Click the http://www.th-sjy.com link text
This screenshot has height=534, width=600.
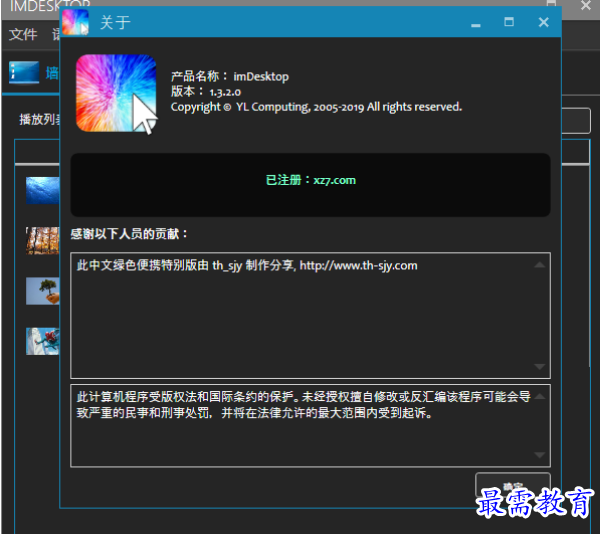click(358, 265)
